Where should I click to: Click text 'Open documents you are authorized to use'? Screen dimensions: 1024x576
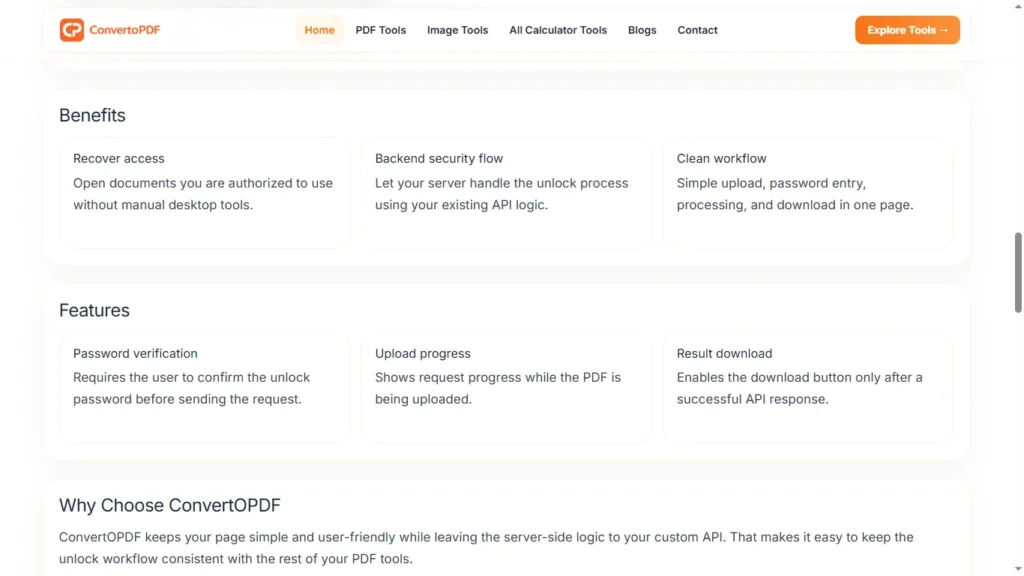point(203,184)
